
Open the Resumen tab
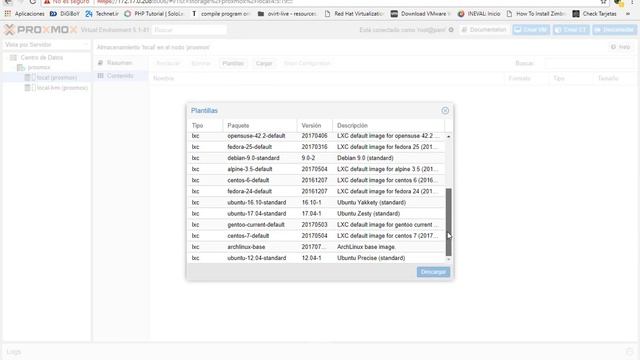tap(119, 63)
